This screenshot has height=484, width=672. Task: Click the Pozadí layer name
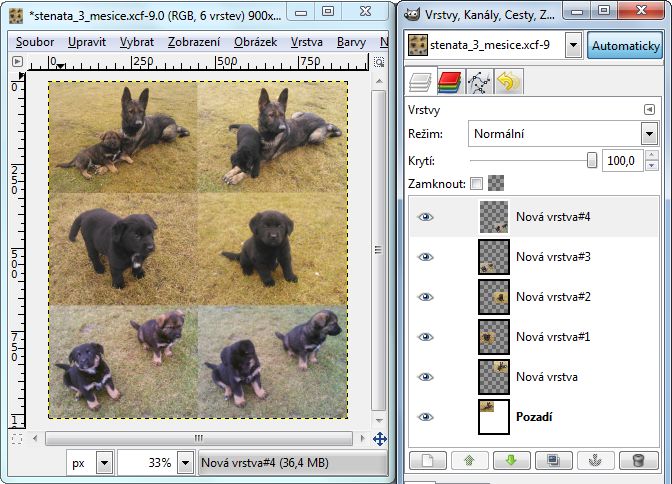click(534, 417)
